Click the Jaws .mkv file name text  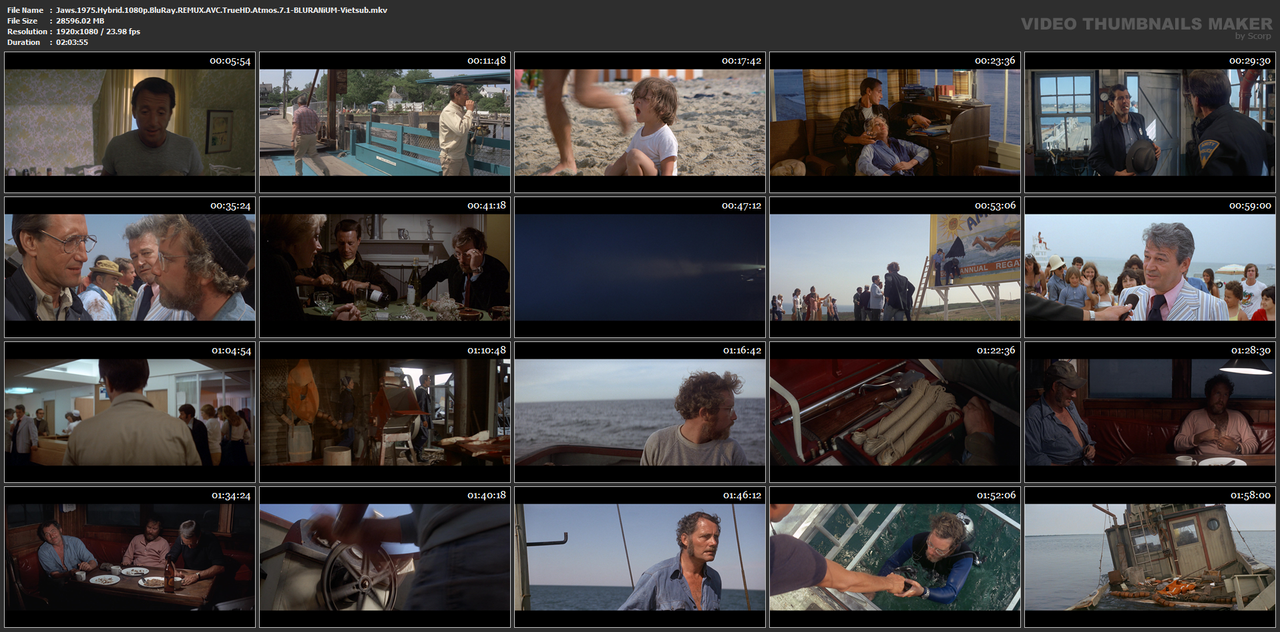(x=221, y=10)
